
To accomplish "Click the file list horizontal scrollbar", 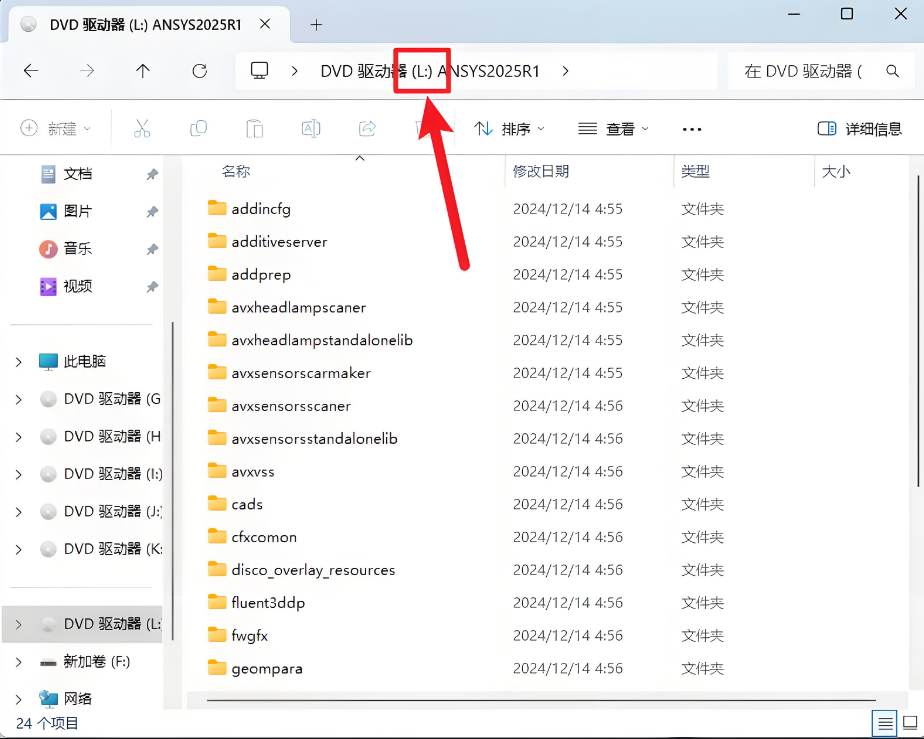I will [541, 701].
